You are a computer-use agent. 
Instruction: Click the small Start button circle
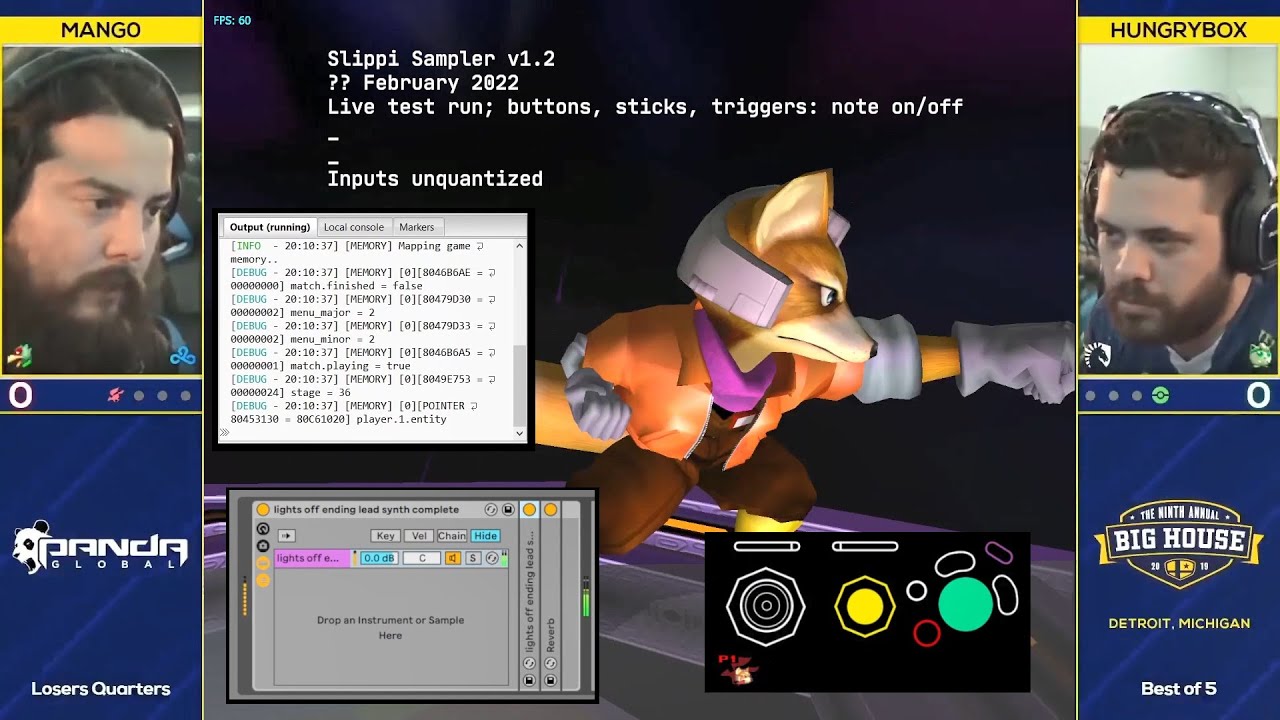pyautogui.click(x=917, y=591)
